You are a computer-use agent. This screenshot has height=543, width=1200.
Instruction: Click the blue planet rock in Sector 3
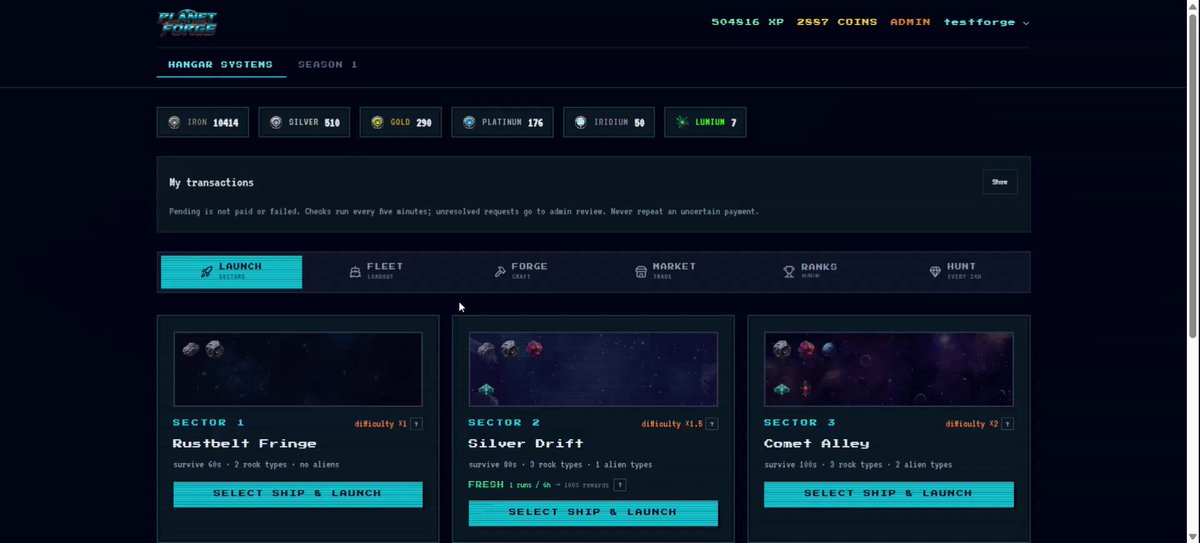[830, 349]
